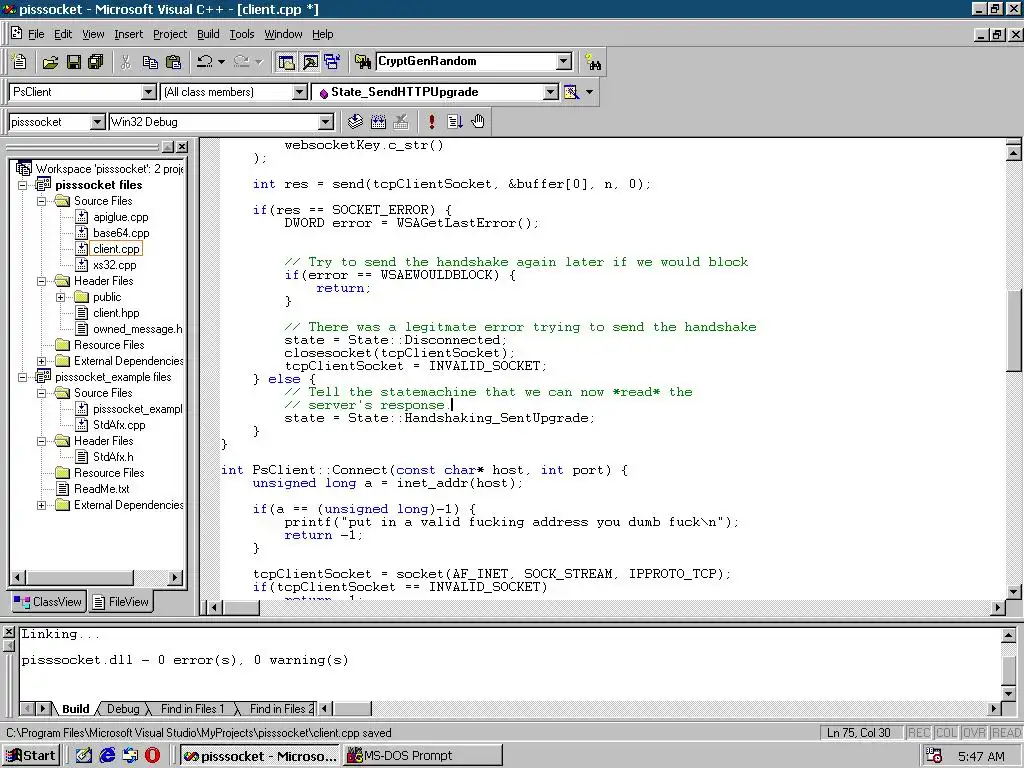Click the Copy toolbar icon
The width and height of the screenshot is (1024, 768).
click(x=150, y=62)
